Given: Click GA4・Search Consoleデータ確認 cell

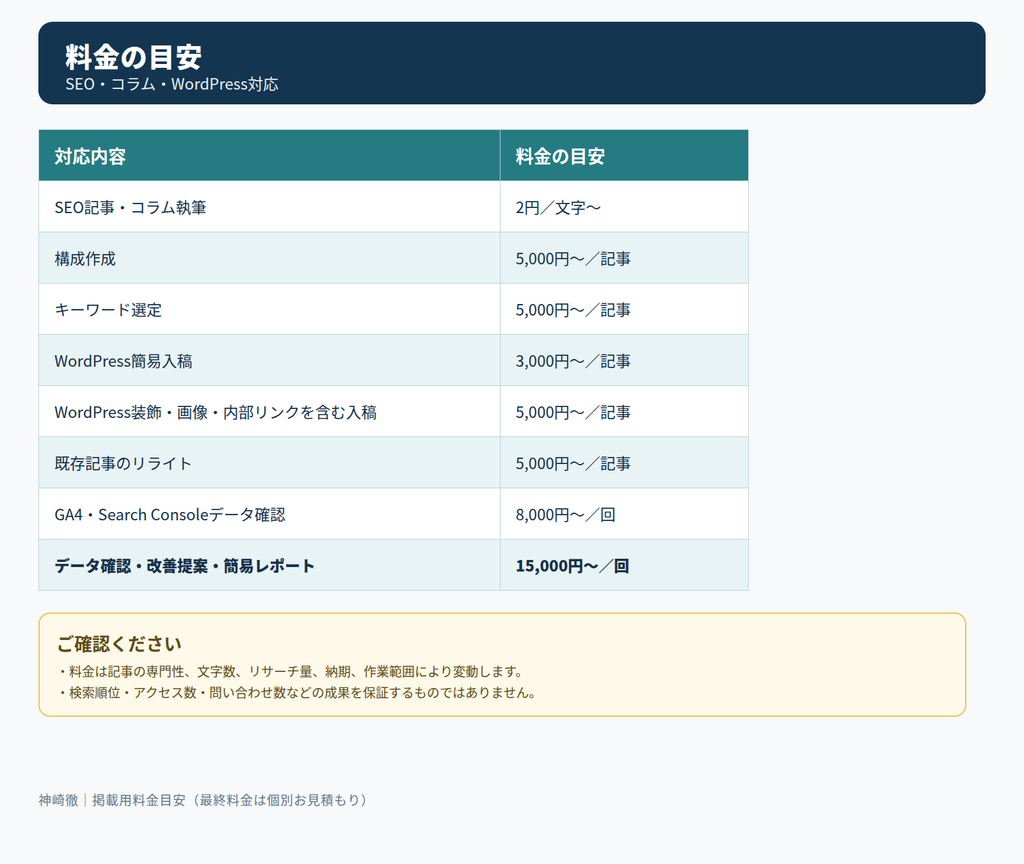Looking at the screenshot, I should pos(269,514).
